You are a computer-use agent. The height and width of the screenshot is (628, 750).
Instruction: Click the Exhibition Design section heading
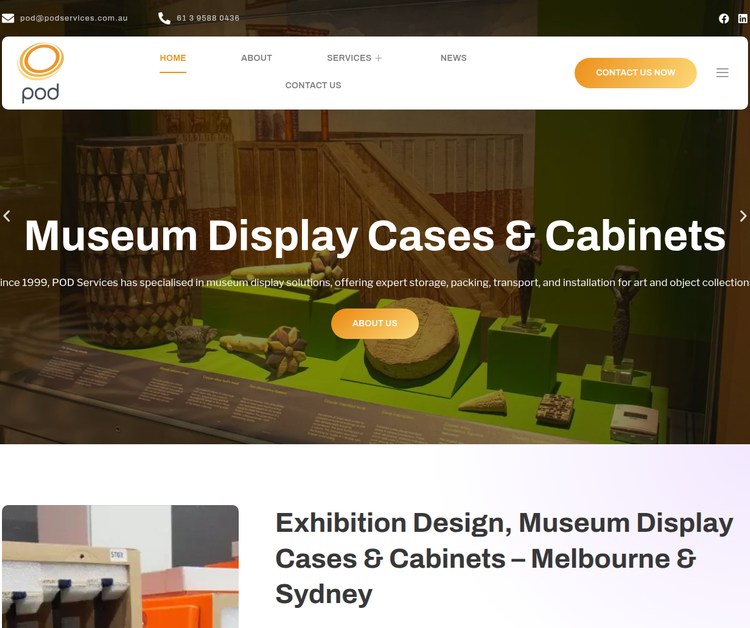click(504, 558)
